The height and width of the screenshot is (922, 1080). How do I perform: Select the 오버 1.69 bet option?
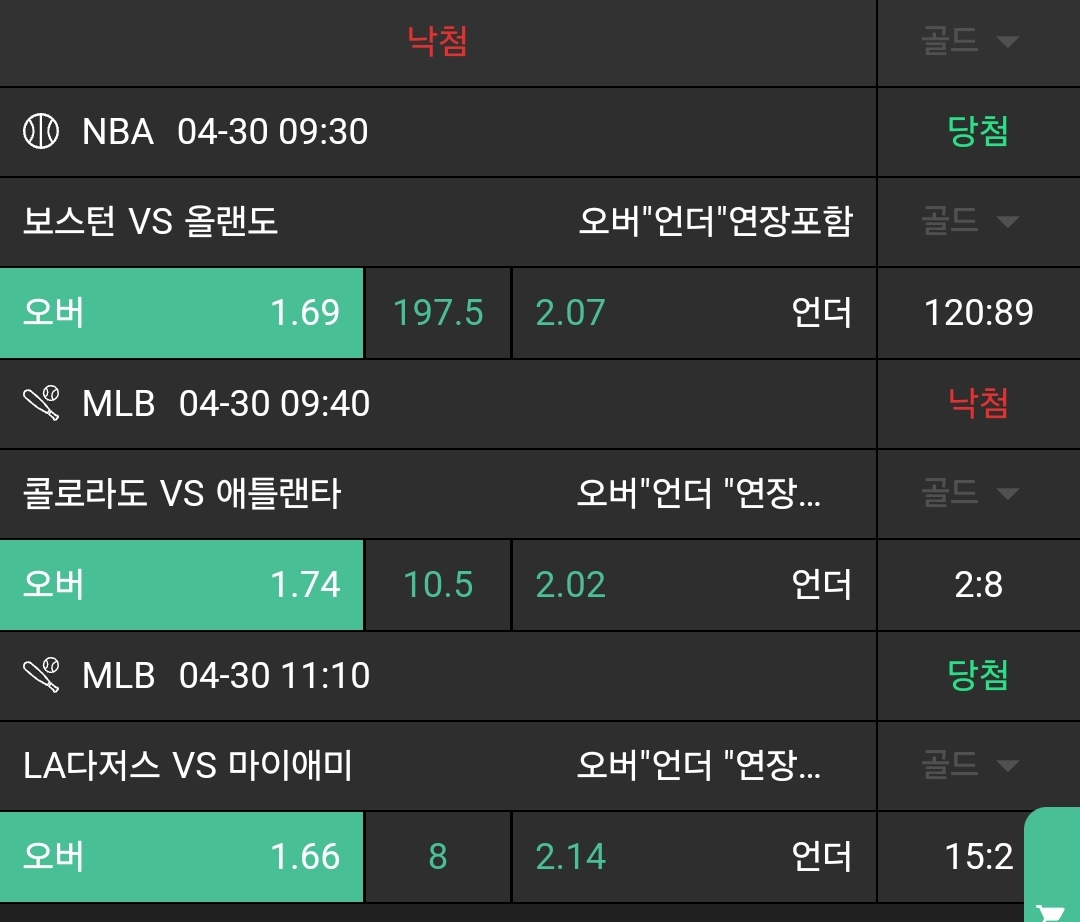(x=181, y=313)
